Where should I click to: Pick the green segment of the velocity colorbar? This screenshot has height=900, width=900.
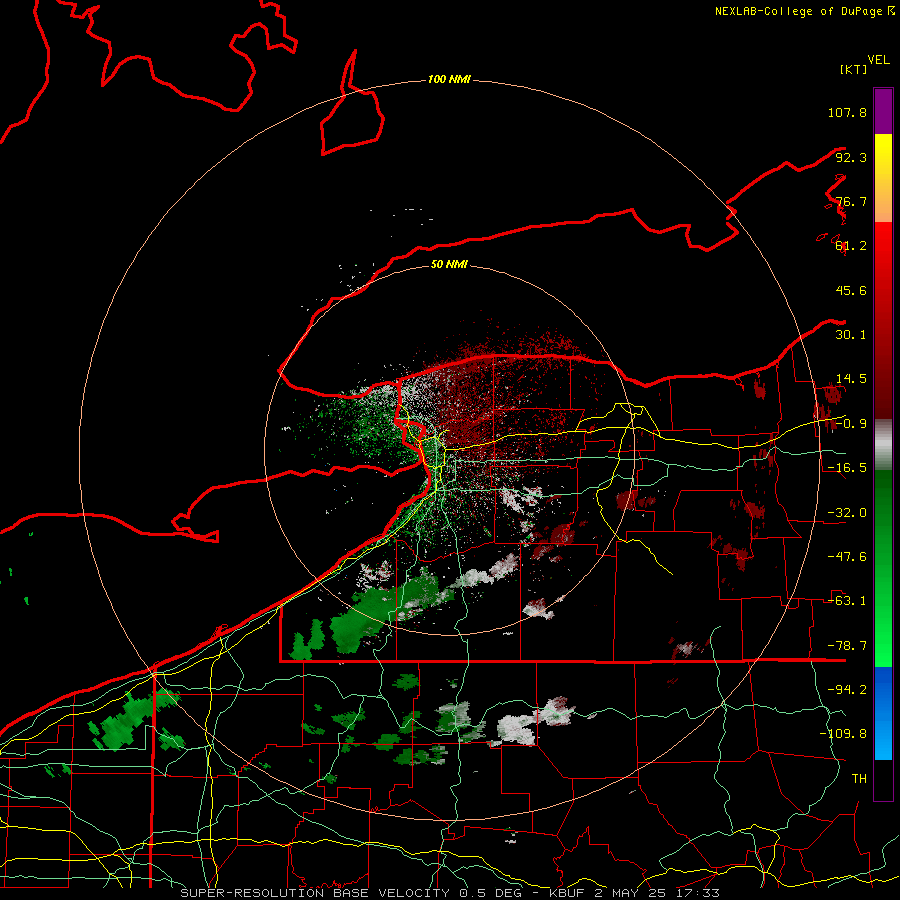883,568
